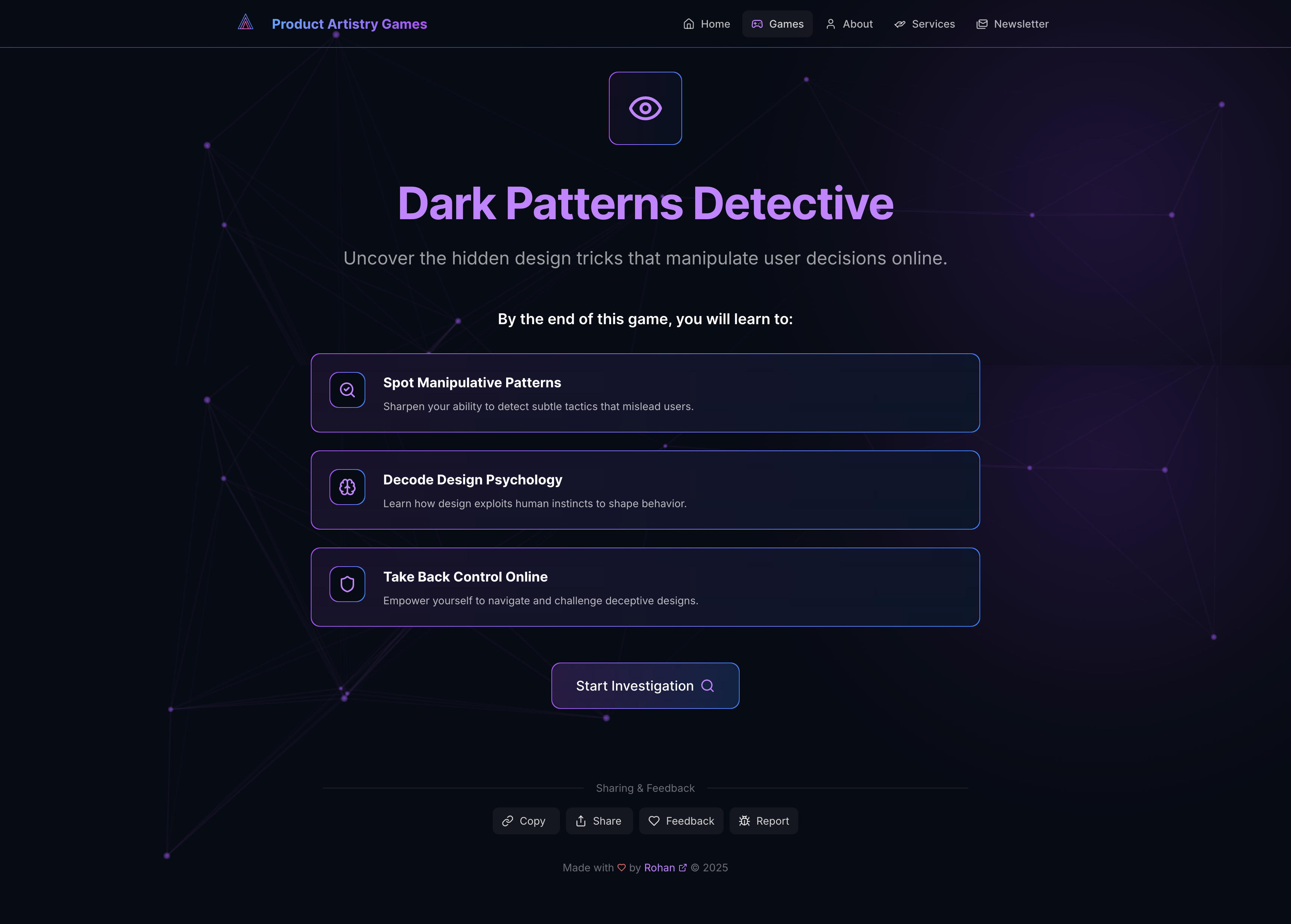Click the large eye icon tile
The width and height of the screenshot is (1291, 924).
(x=645, y=108)
